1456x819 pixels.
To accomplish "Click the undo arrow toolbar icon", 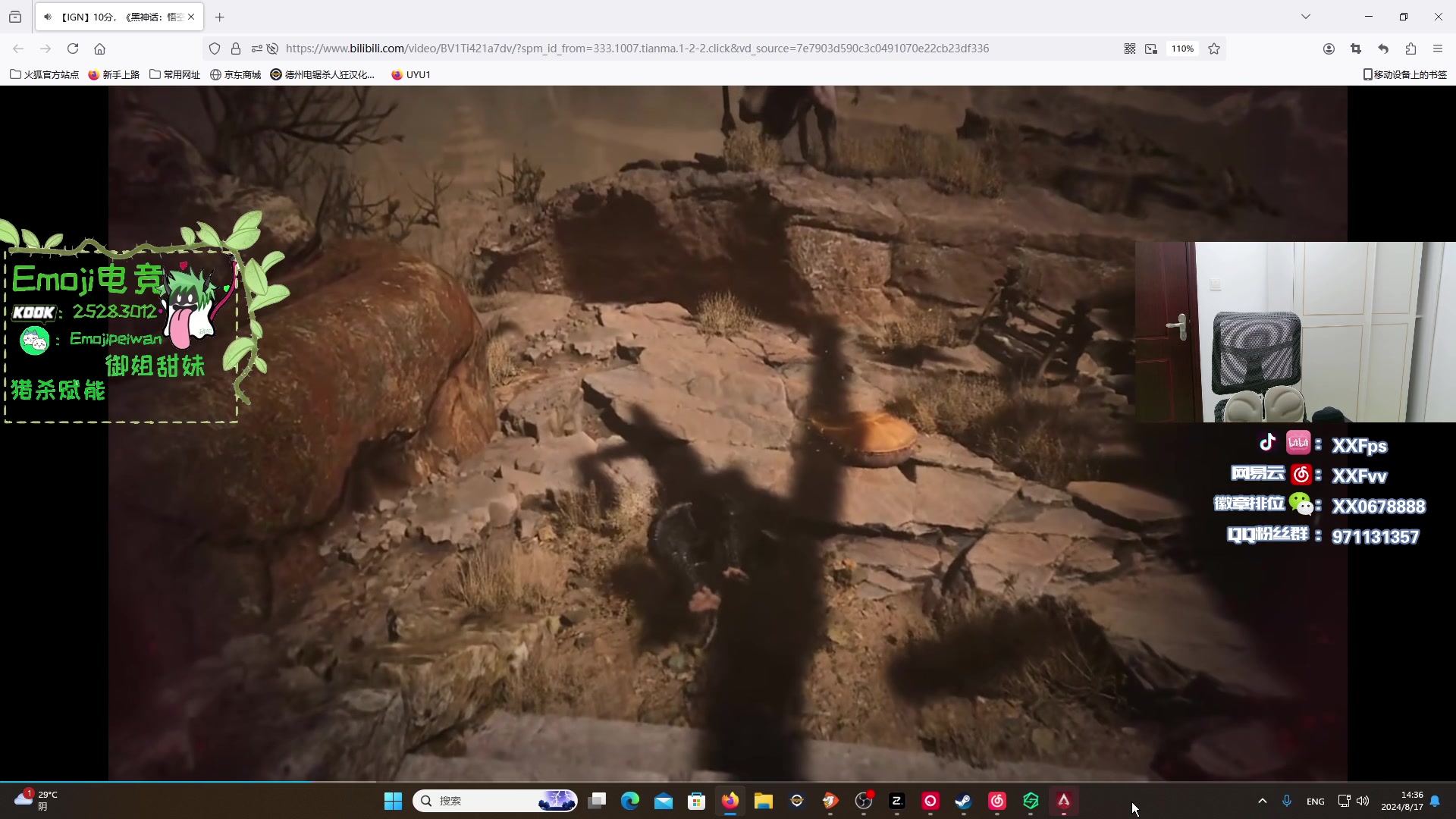I will 1383,49.
